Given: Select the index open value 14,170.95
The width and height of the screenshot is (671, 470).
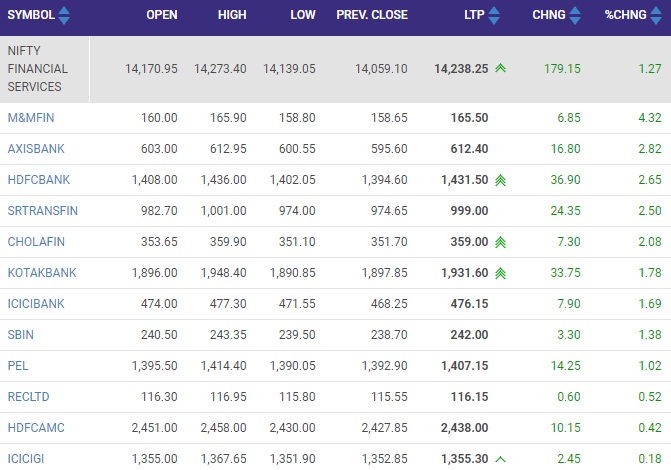Looking at the screenshot, I should (151, 68).
